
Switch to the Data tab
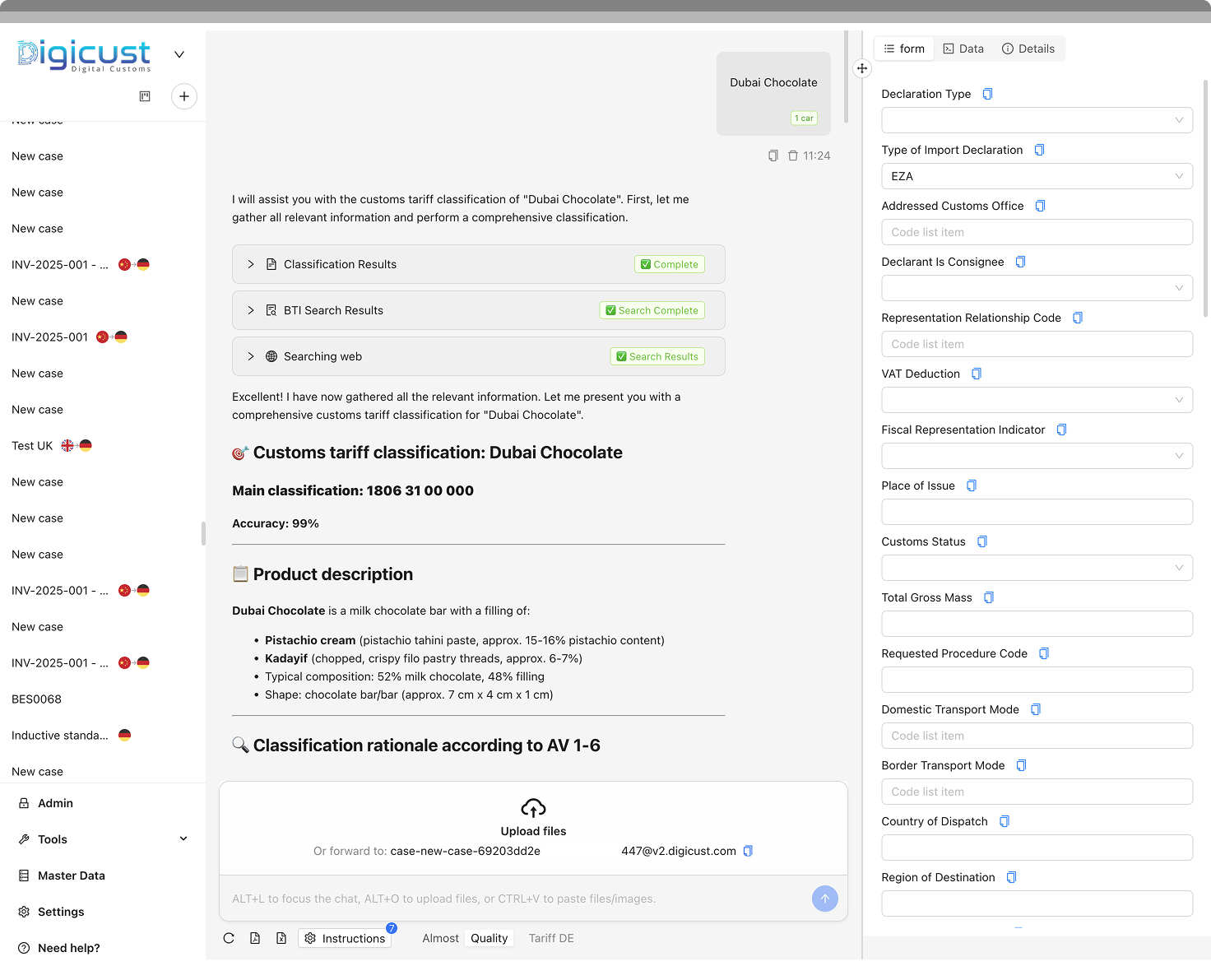[963, 49]
